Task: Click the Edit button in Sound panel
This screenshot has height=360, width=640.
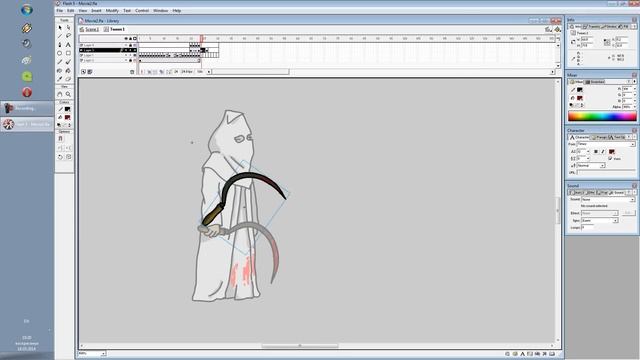Action: click(629, 213)
